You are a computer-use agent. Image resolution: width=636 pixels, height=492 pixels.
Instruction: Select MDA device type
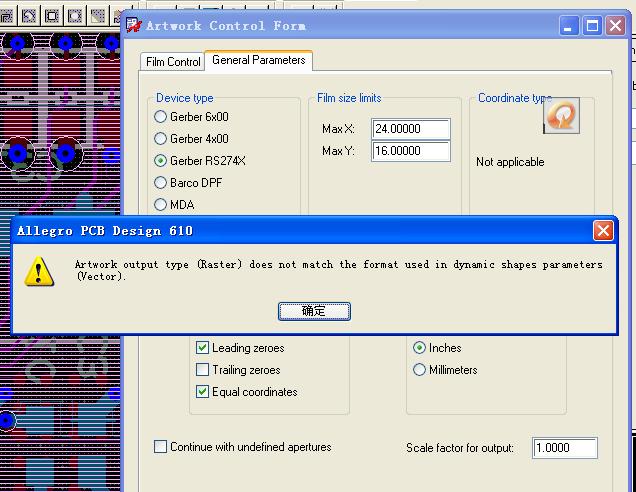(x=161, y=204)
